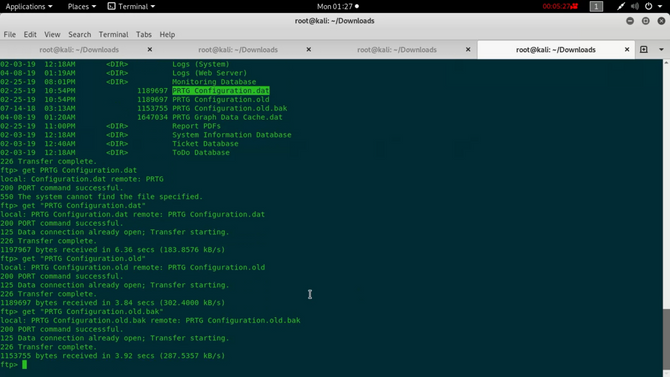Click the new tab icon
The image size is (670, 377).
click(644, 50)
